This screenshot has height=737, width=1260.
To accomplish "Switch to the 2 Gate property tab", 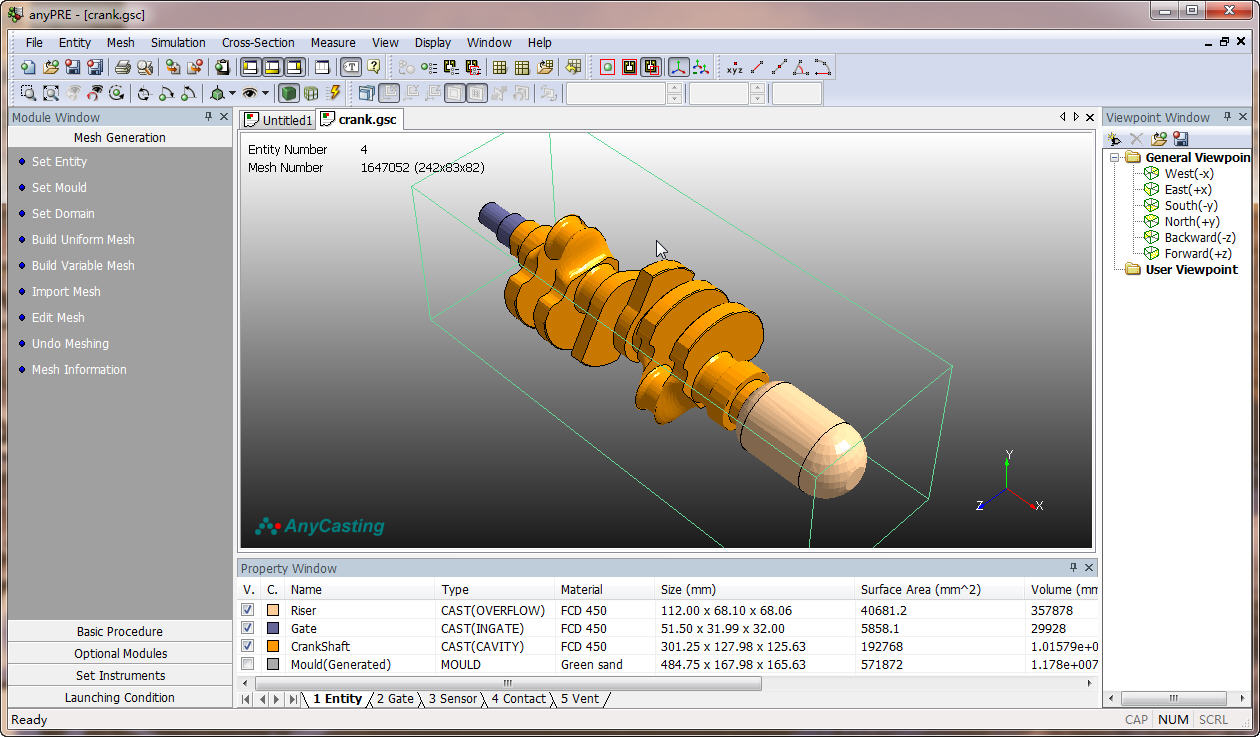I will coord(395,699).
